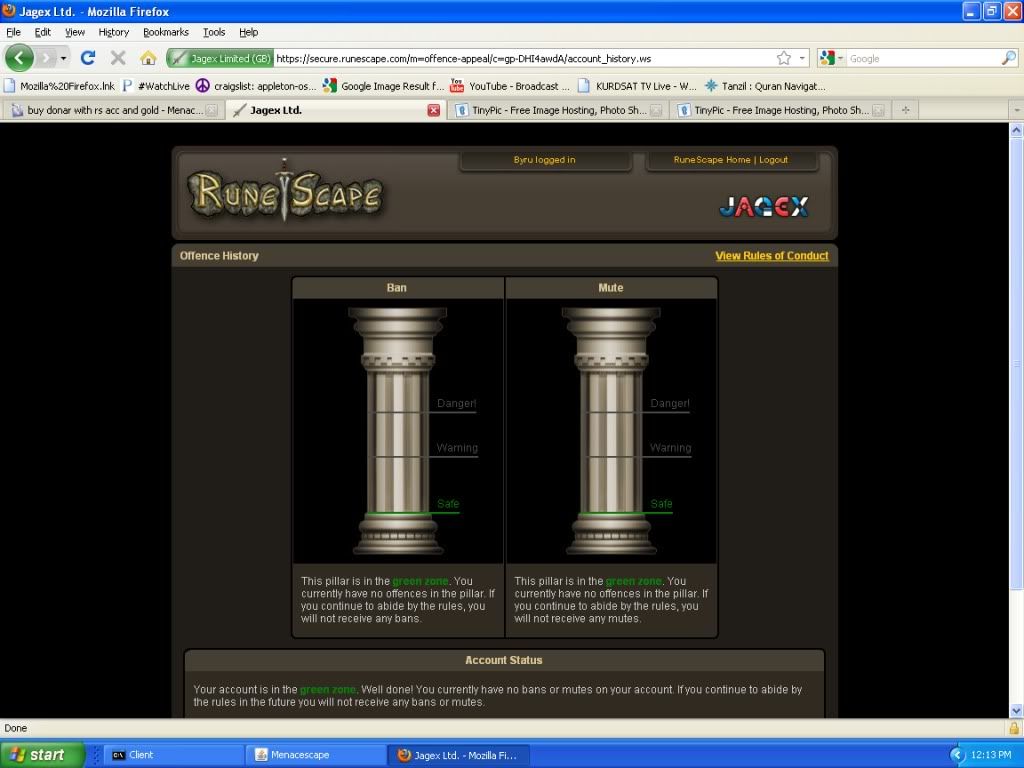Open a new tab with the plus button
Image resolution: width=1024 pixels, height=768 pixels.
tap(906, 110)
